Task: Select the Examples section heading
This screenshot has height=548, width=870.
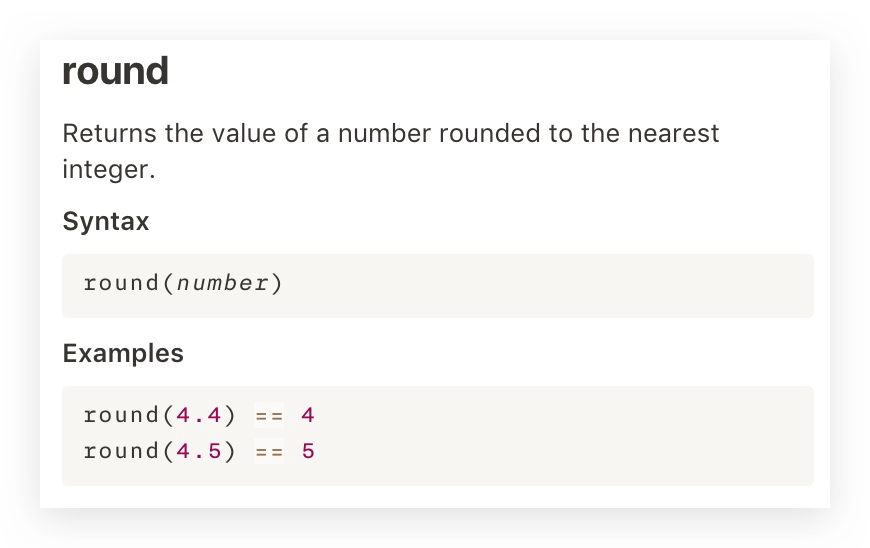Action: coord(123,353)
